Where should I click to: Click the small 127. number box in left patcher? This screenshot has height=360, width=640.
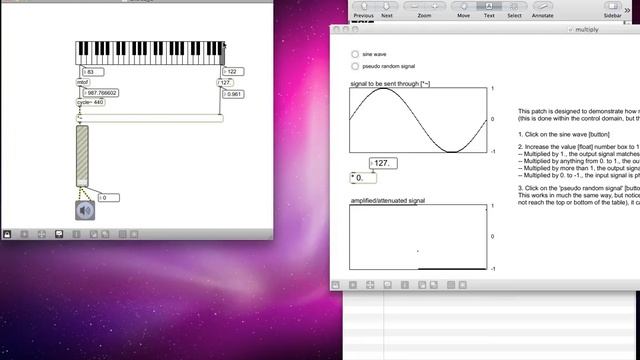pyautogui.click(x=225, y=82)
